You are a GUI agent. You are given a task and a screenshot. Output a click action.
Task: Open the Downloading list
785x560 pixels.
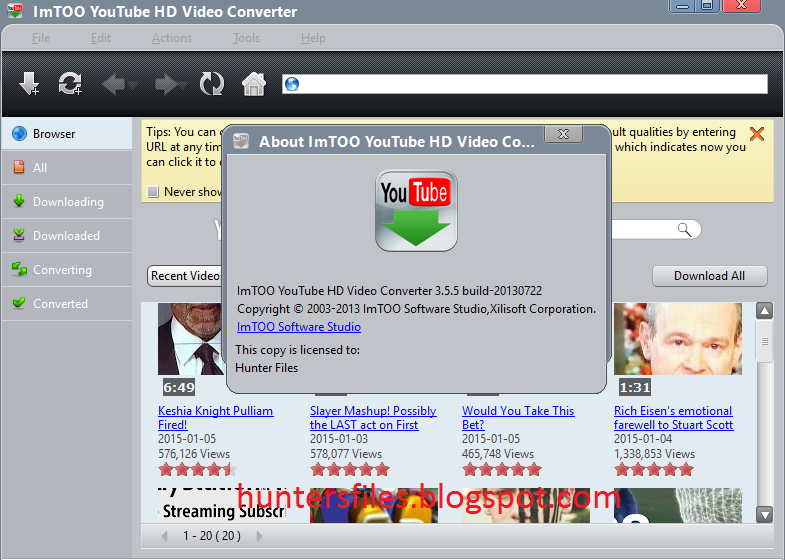point(67,202)
